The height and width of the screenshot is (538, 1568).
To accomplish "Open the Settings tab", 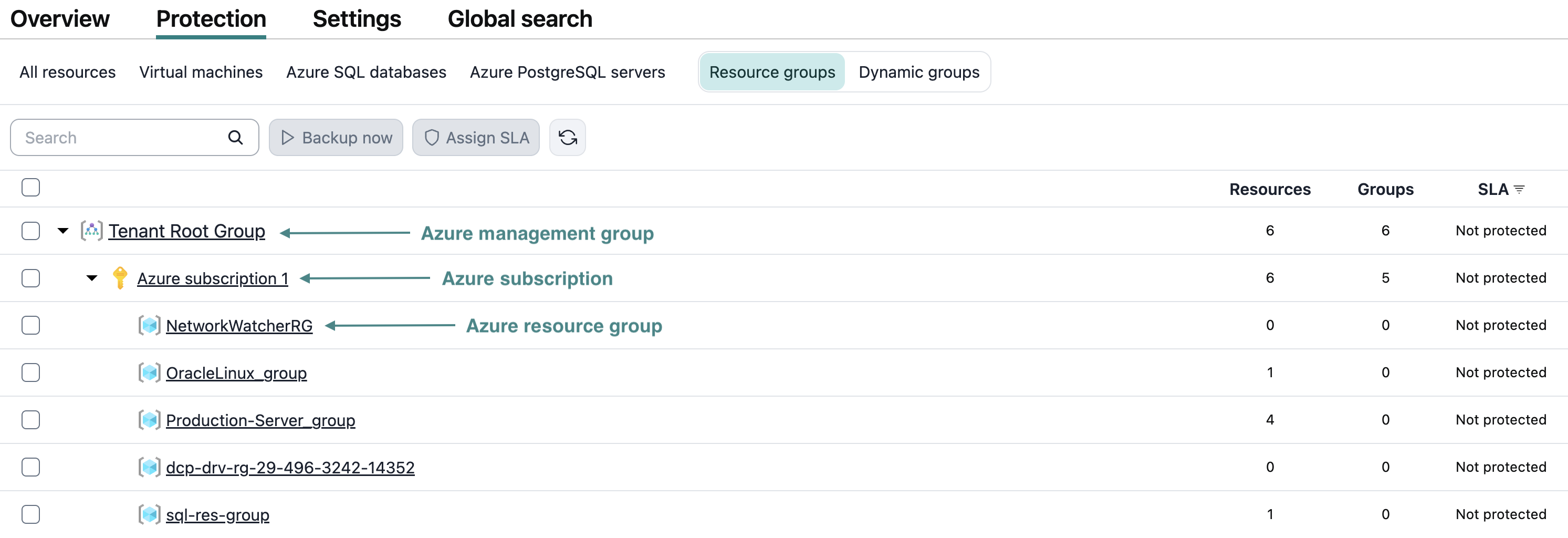I will (x=357, y=19).
